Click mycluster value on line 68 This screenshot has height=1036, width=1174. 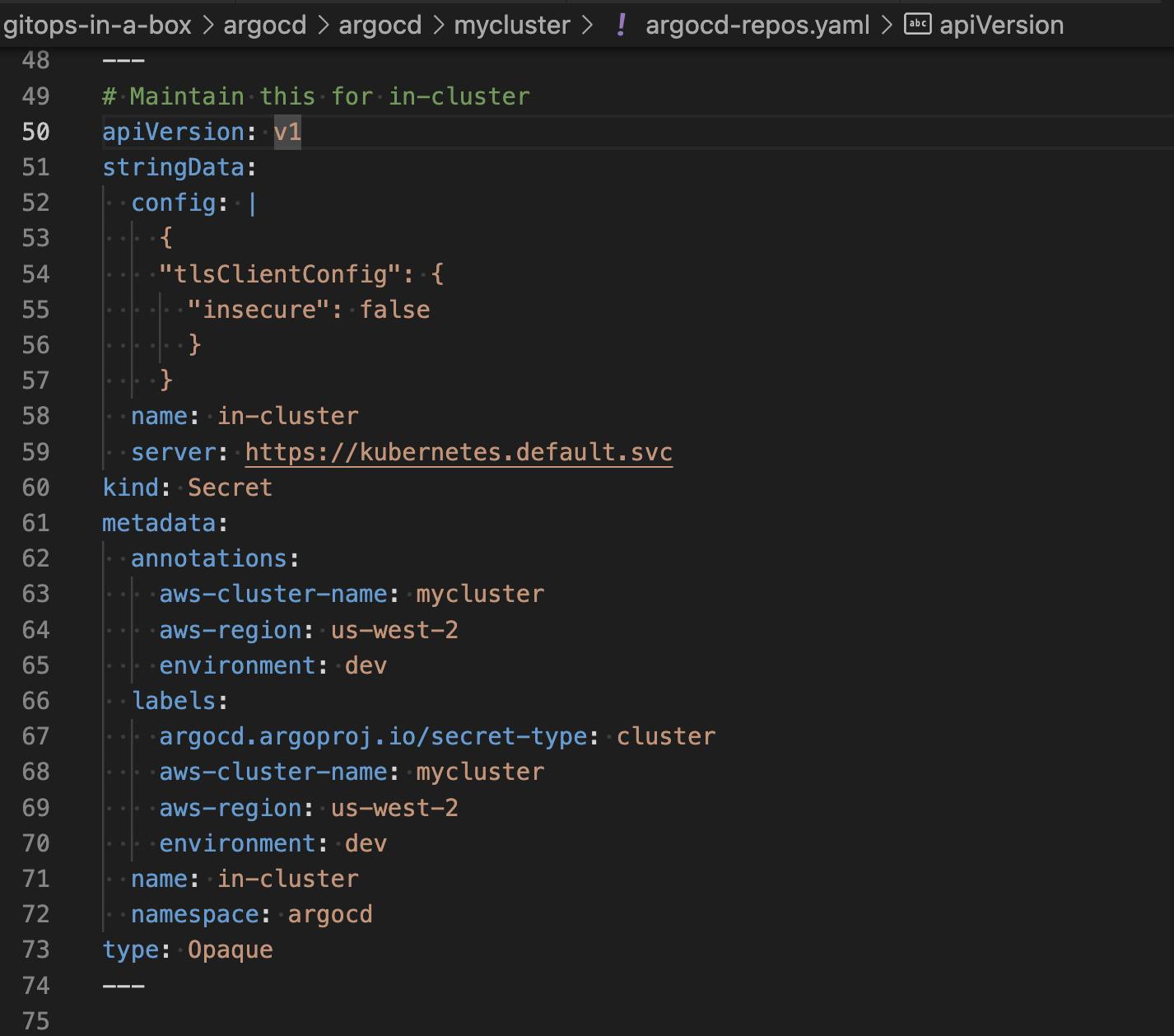(480, 772)
